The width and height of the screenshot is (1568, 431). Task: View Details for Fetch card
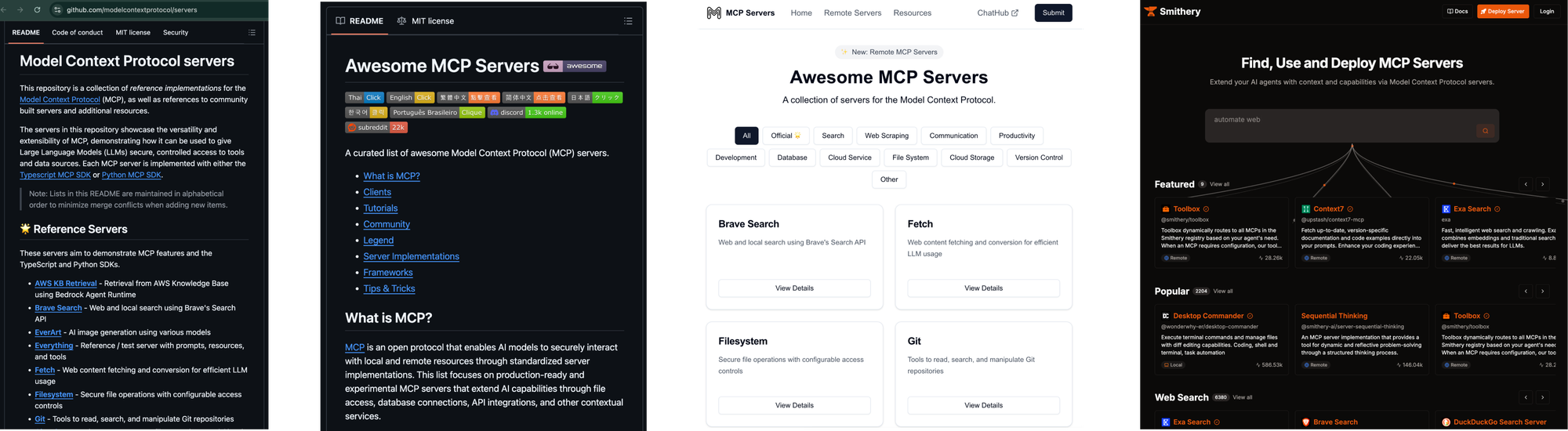983,288
